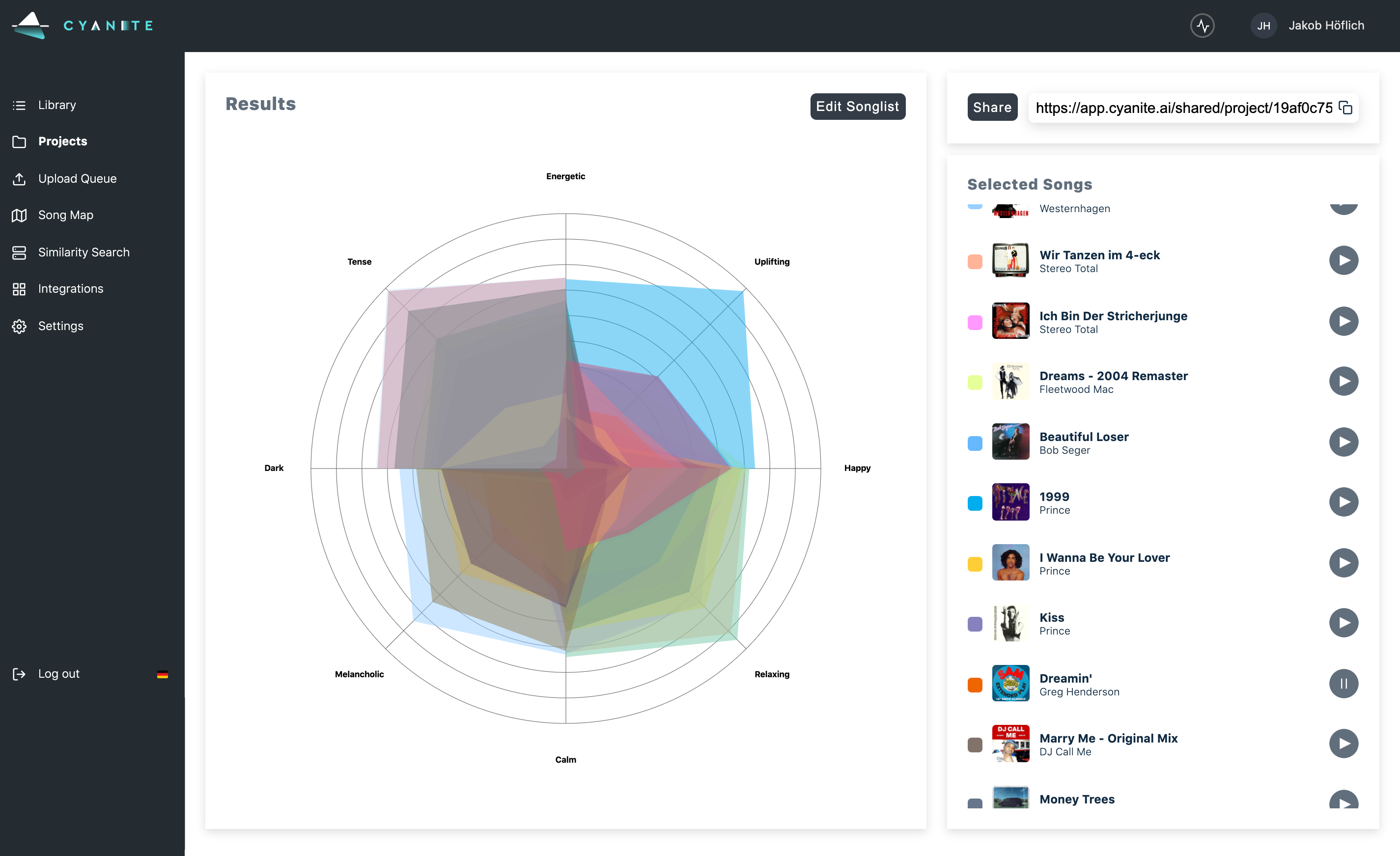
Task: Click the Tense axis label
Action: click(x=359, y=262)
